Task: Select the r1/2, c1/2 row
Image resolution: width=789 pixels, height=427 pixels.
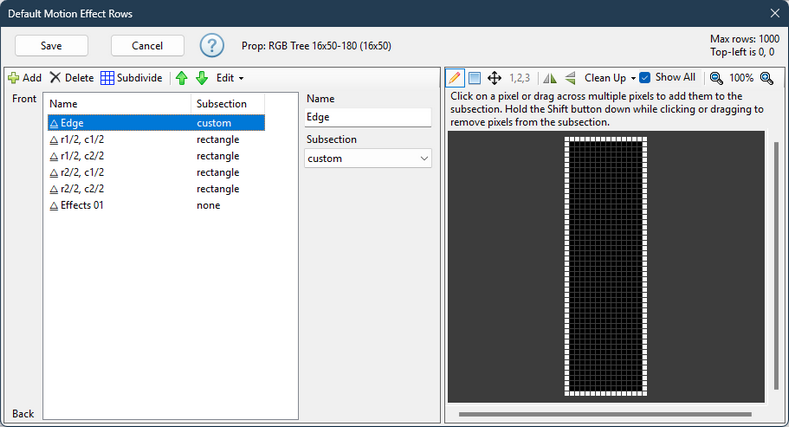Action: pos(156,139)
